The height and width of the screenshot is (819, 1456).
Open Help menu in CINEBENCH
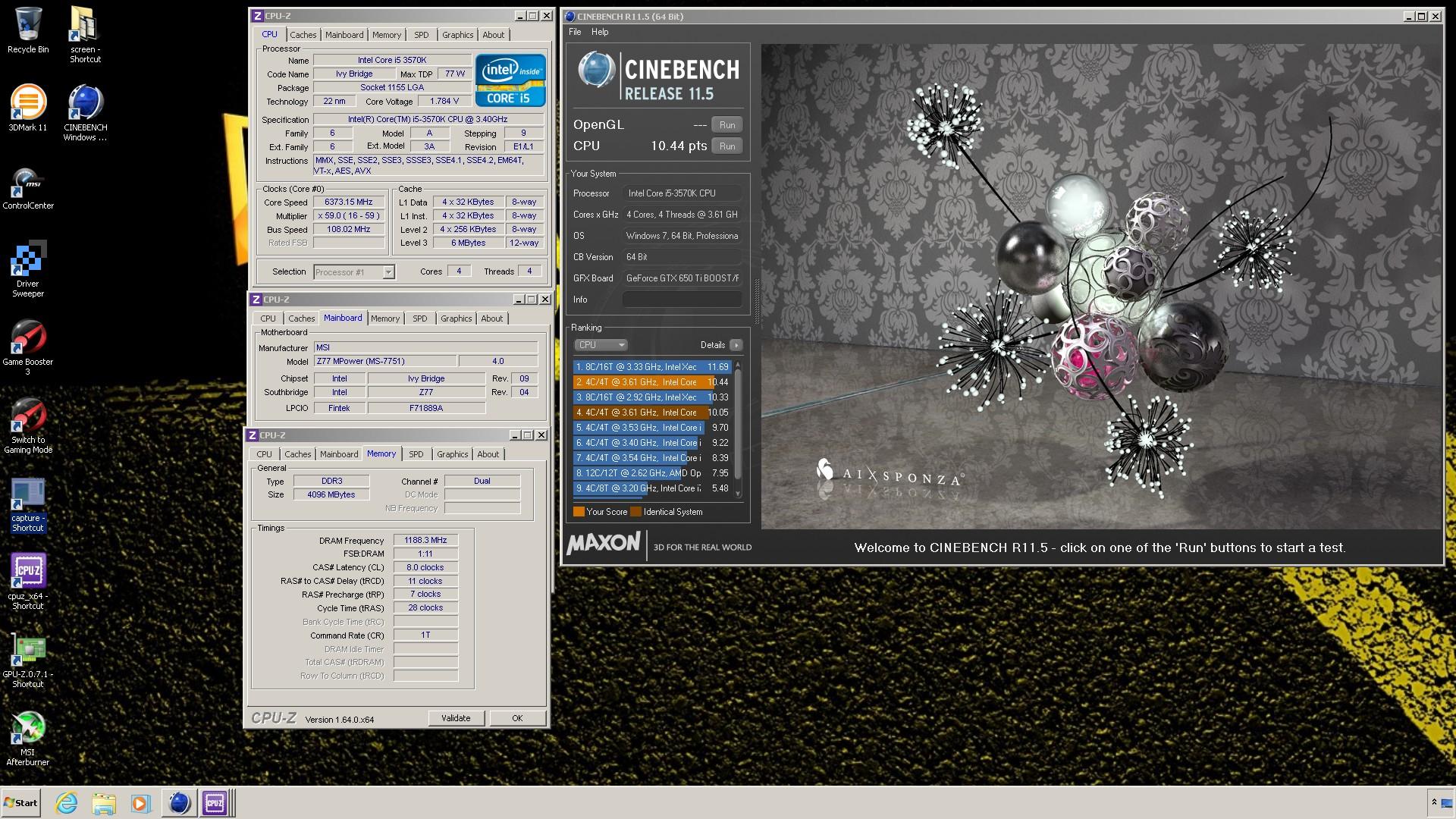tap(600, 32)
